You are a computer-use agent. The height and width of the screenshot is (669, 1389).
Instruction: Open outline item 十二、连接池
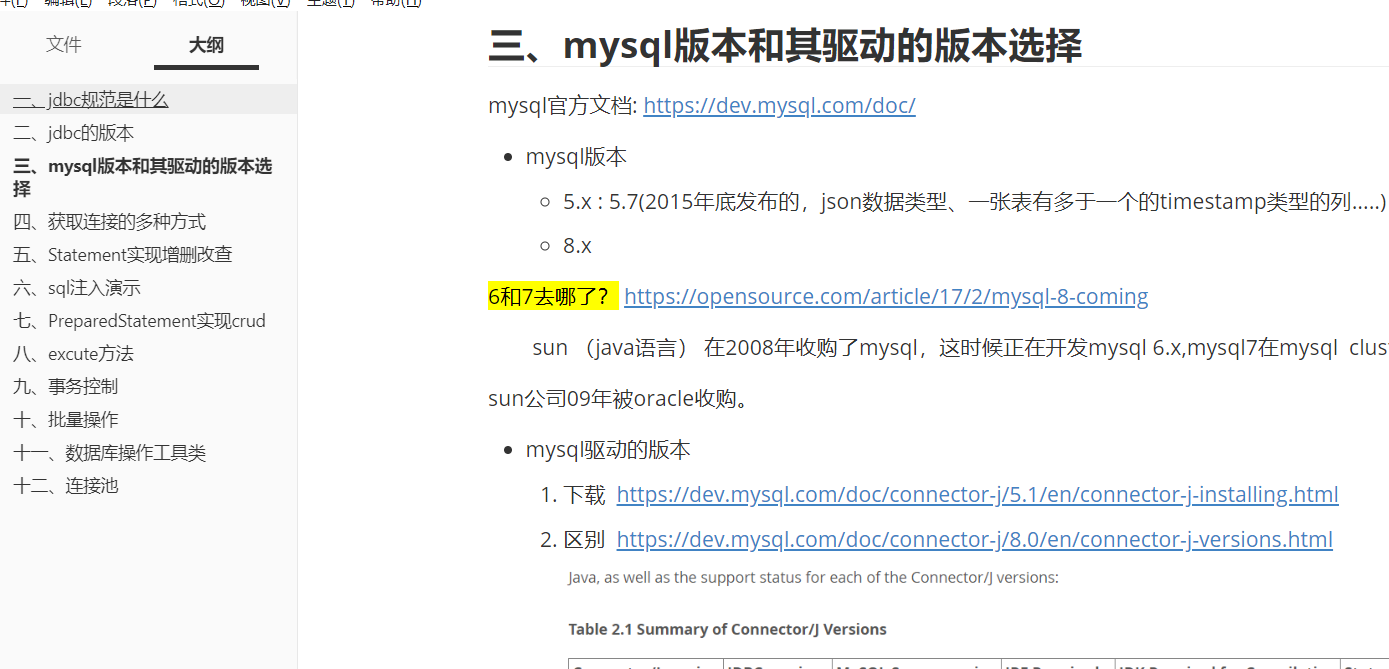(66, 485)
